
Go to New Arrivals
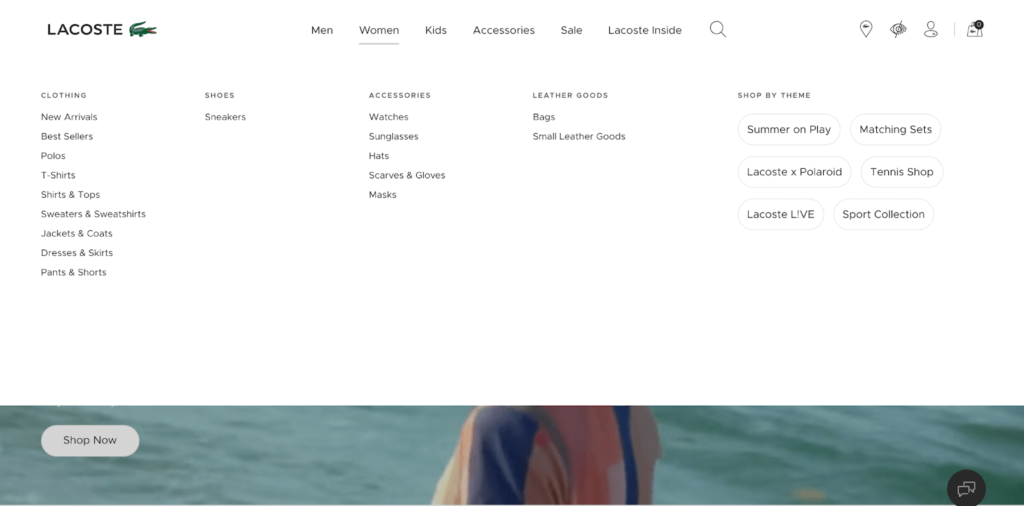point(69,117)
